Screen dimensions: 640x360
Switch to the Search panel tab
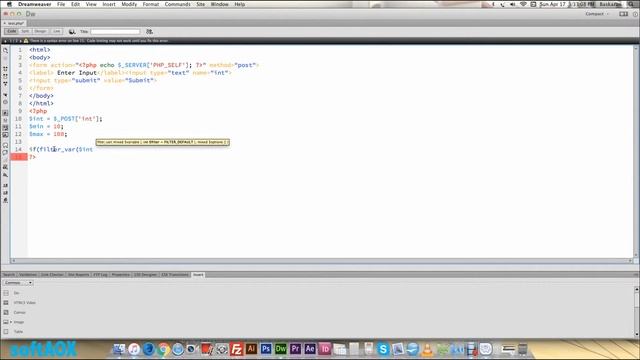(9, 275)
